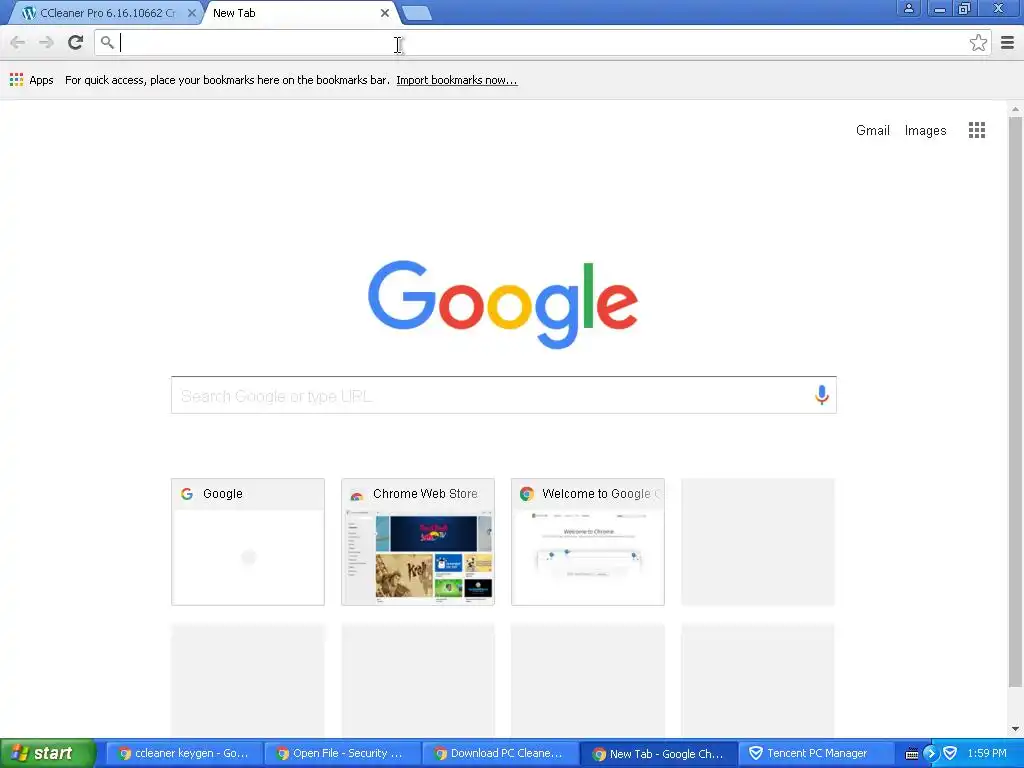The width and height of the screenshot is (1024, 768).
Task: Go forward using the forward arrow
Action: click(x=46, y=43)
